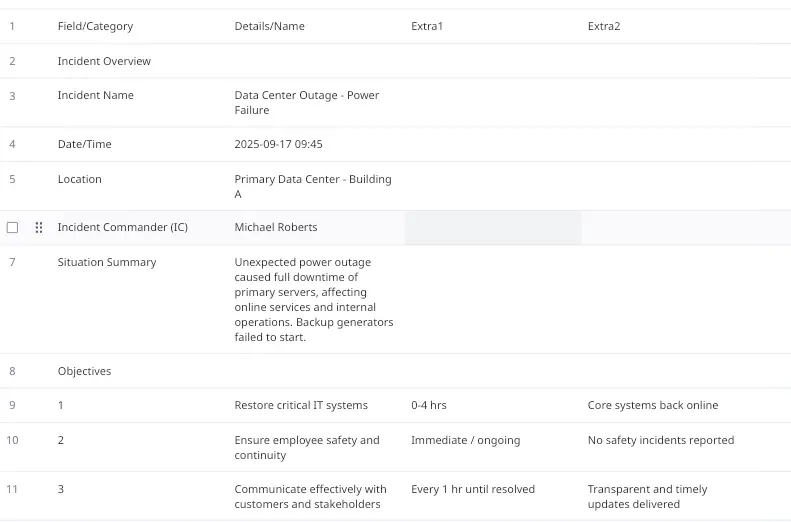791x522 pixels.
Task: Select the Incident Overview cell
Action: point(104,61)
